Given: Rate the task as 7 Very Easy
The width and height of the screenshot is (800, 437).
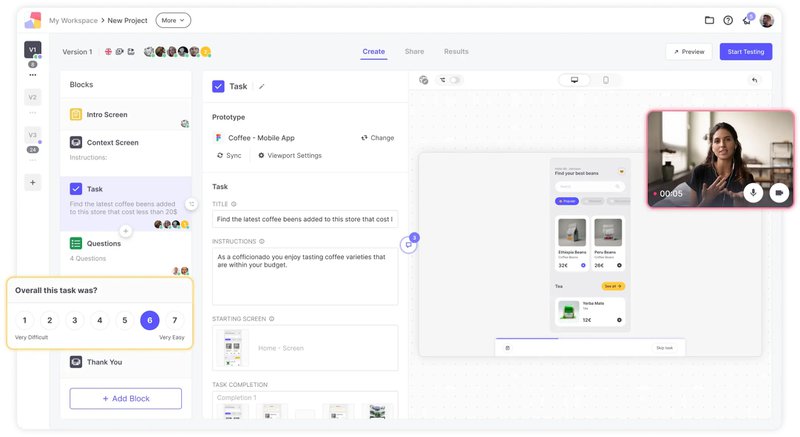Looking at the screenshot, I should pos(174,320).
